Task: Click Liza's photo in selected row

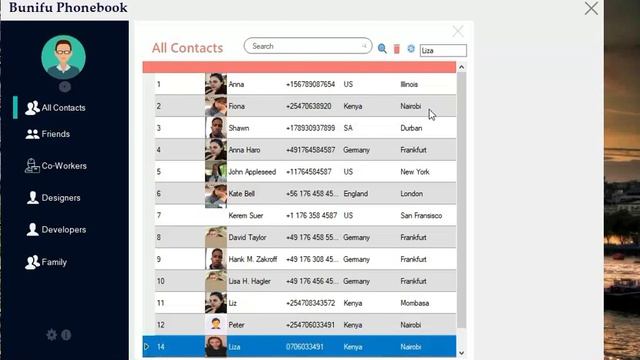Action: [216, 347]
